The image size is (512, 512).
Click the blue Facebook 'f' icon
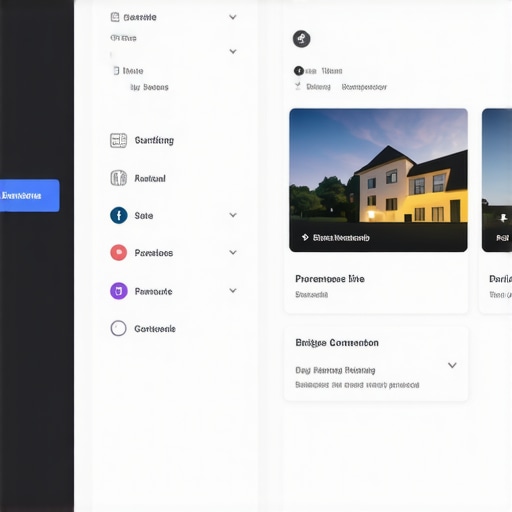tap(119, 215)
